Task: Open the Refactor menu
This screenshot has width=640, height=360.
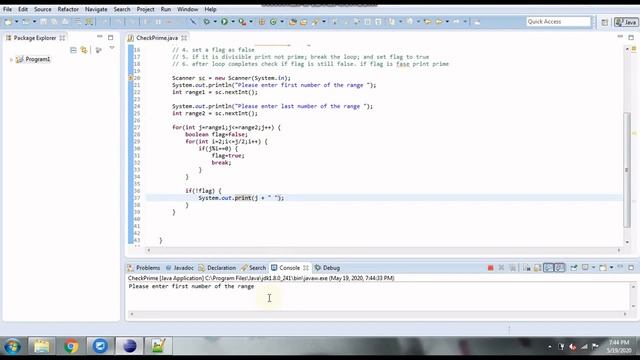Action: pos(68,9)
